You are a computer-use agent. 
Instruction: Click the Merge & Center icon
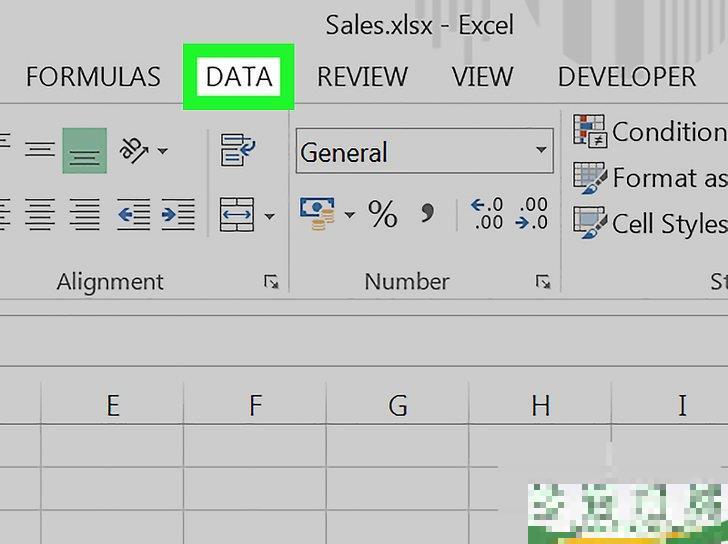[237, 214]
